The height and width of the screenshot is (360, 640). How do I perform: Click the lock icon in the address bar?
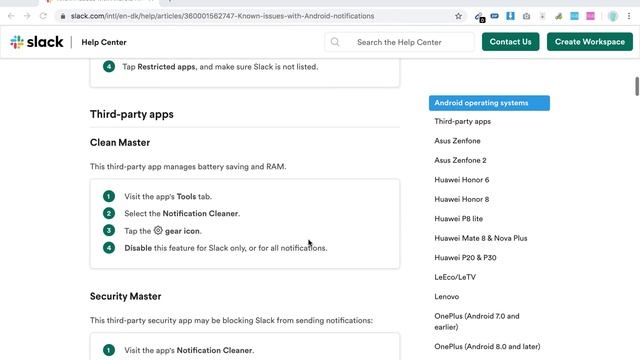click(x=62, y=16)
